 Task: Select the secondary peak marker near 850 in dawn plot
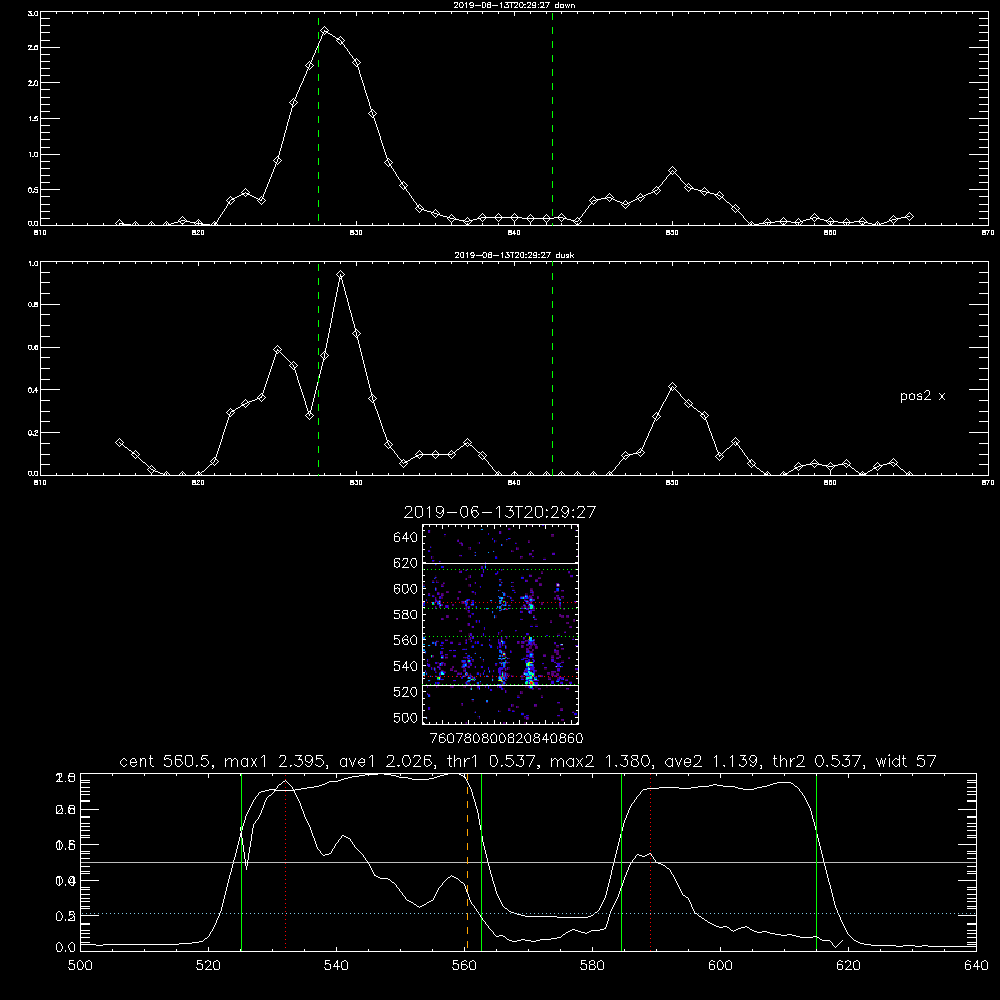[672, 171]
